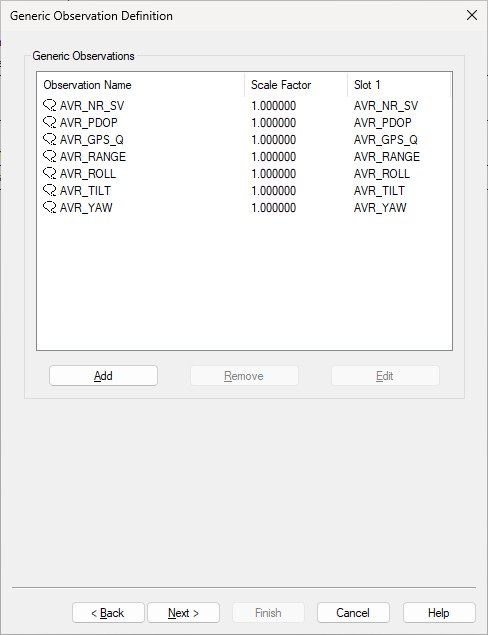The image size is (488, 635).
Task: Click the disabled Edit button
Action: pos(385,376)
